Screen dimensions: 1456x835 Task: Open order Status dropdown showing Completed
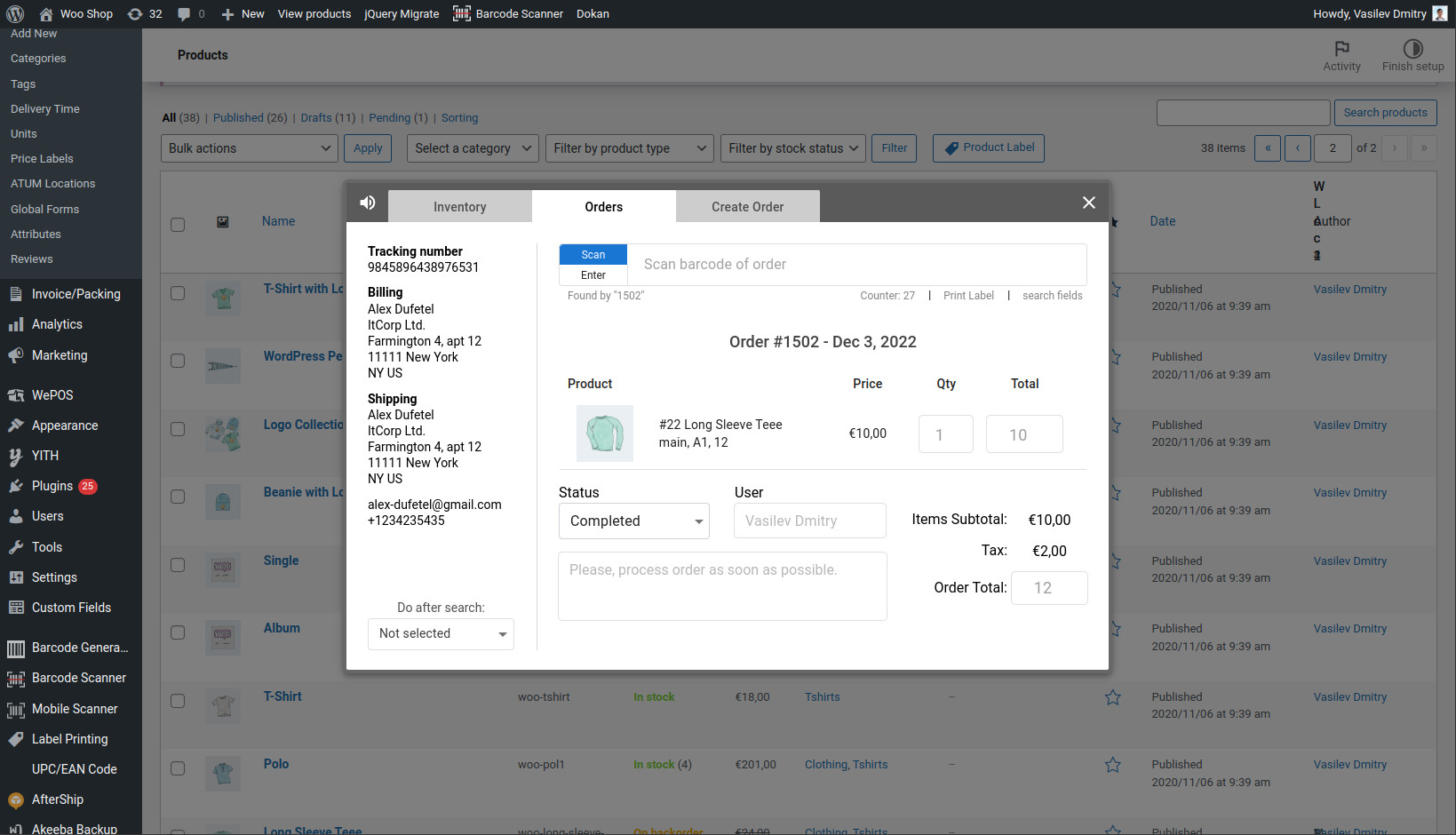coord(634,521)
